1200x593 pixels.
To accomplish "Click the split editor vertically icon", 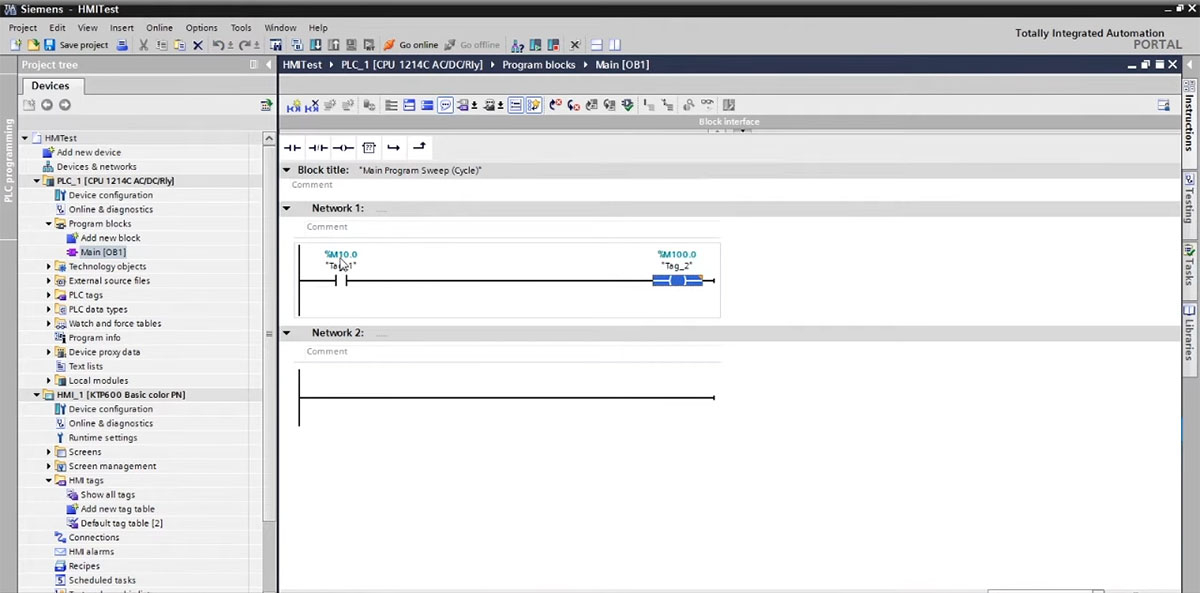I will click(x=615, y=45).
